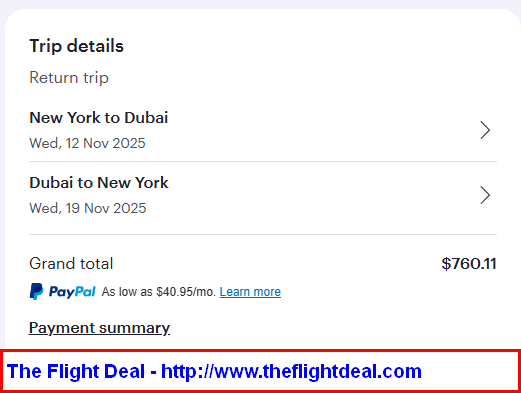Viewport: 521px width, 393px height.
Task: Click blank space right of the URL in red banner
Action: coord(468,371)
